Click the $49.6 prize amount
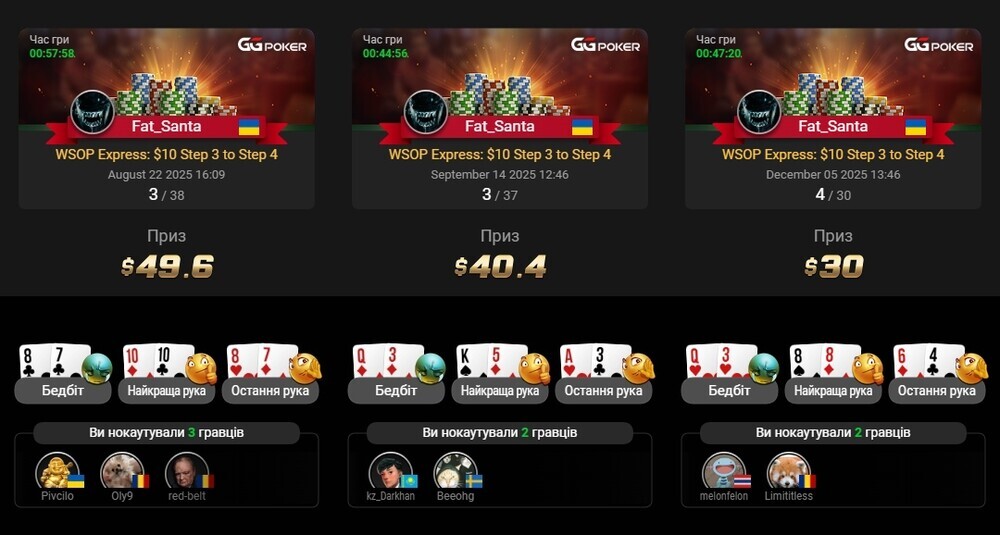 click(167, 267)
